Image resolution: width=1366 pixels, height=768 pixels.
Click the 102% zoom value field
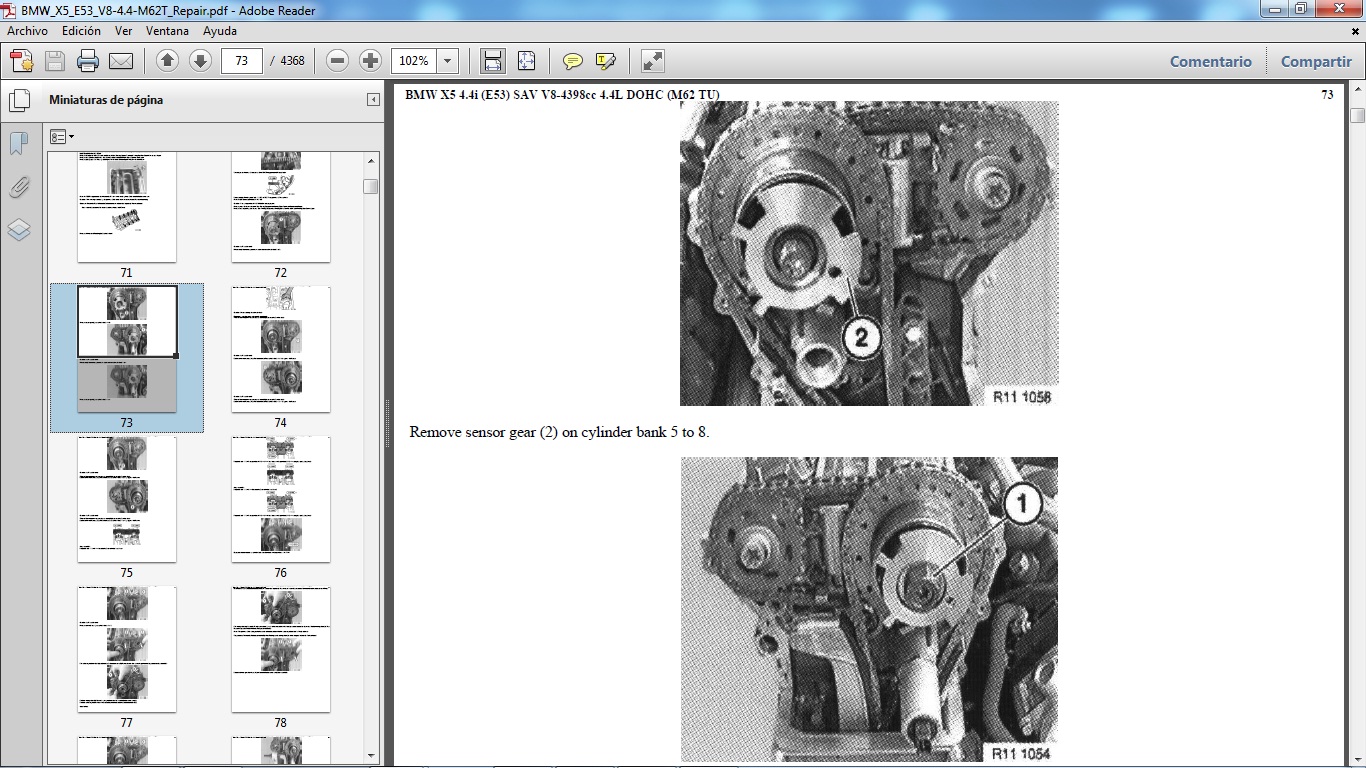[x=414, y=61]
